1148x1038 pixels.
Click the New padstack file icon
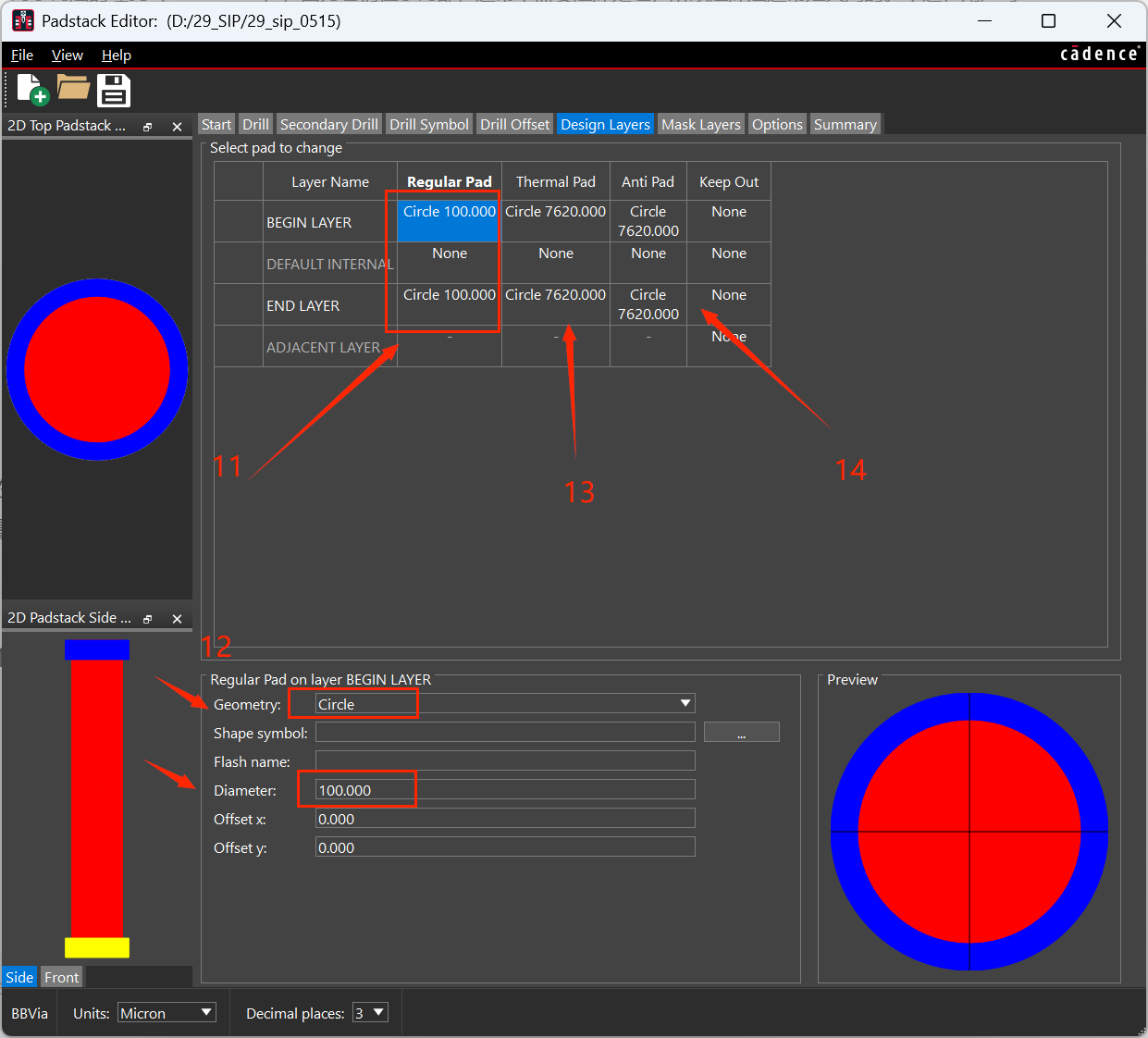(x=33, y=90)
